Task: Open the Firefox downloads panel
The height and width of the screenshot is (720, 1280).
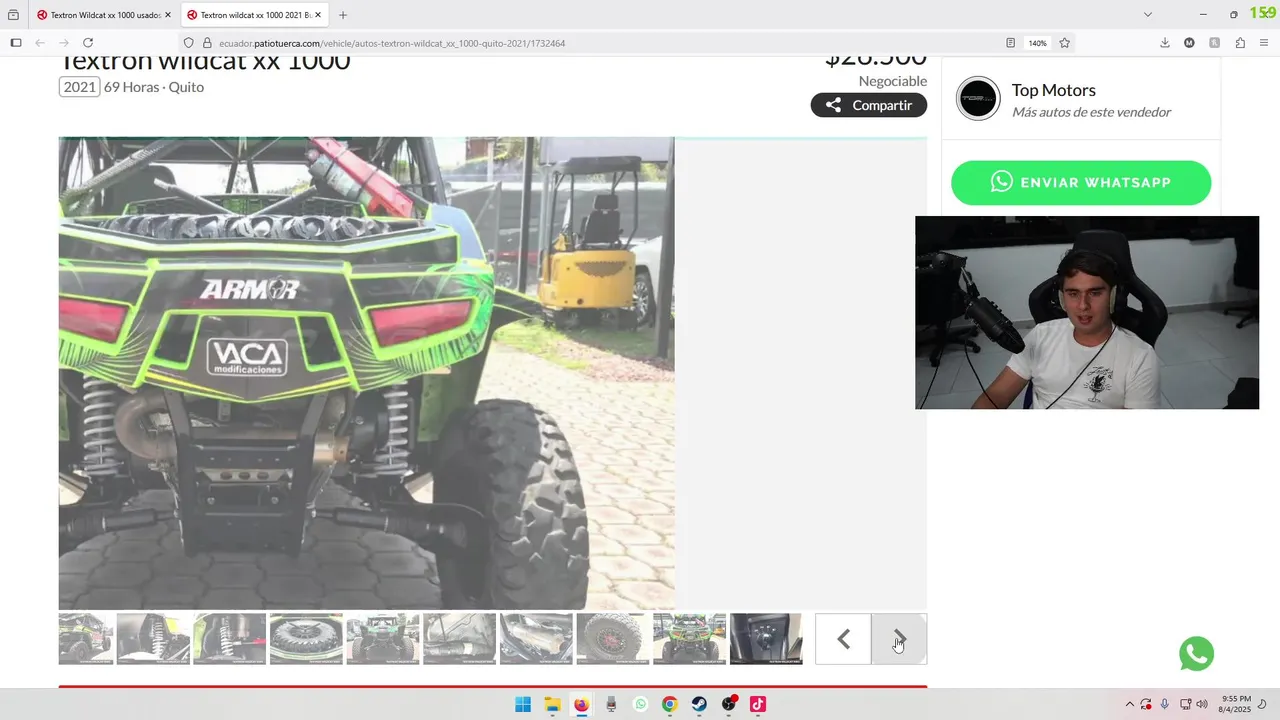Action: pos(1165,43)
